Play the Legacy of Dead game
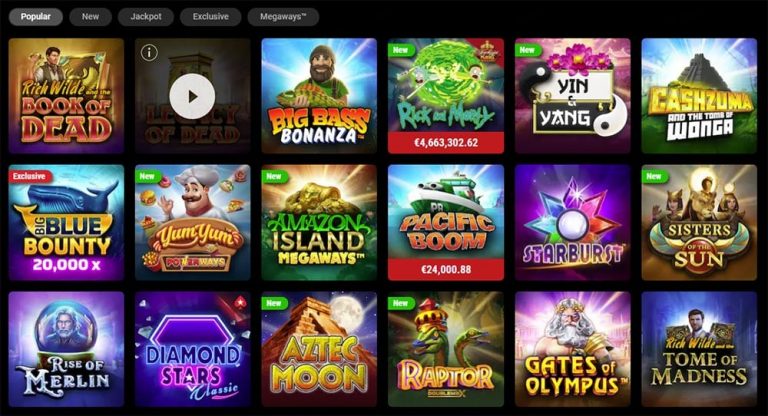Image resolution: width=768 pixels, height=416 pixels. coord(192,96)
